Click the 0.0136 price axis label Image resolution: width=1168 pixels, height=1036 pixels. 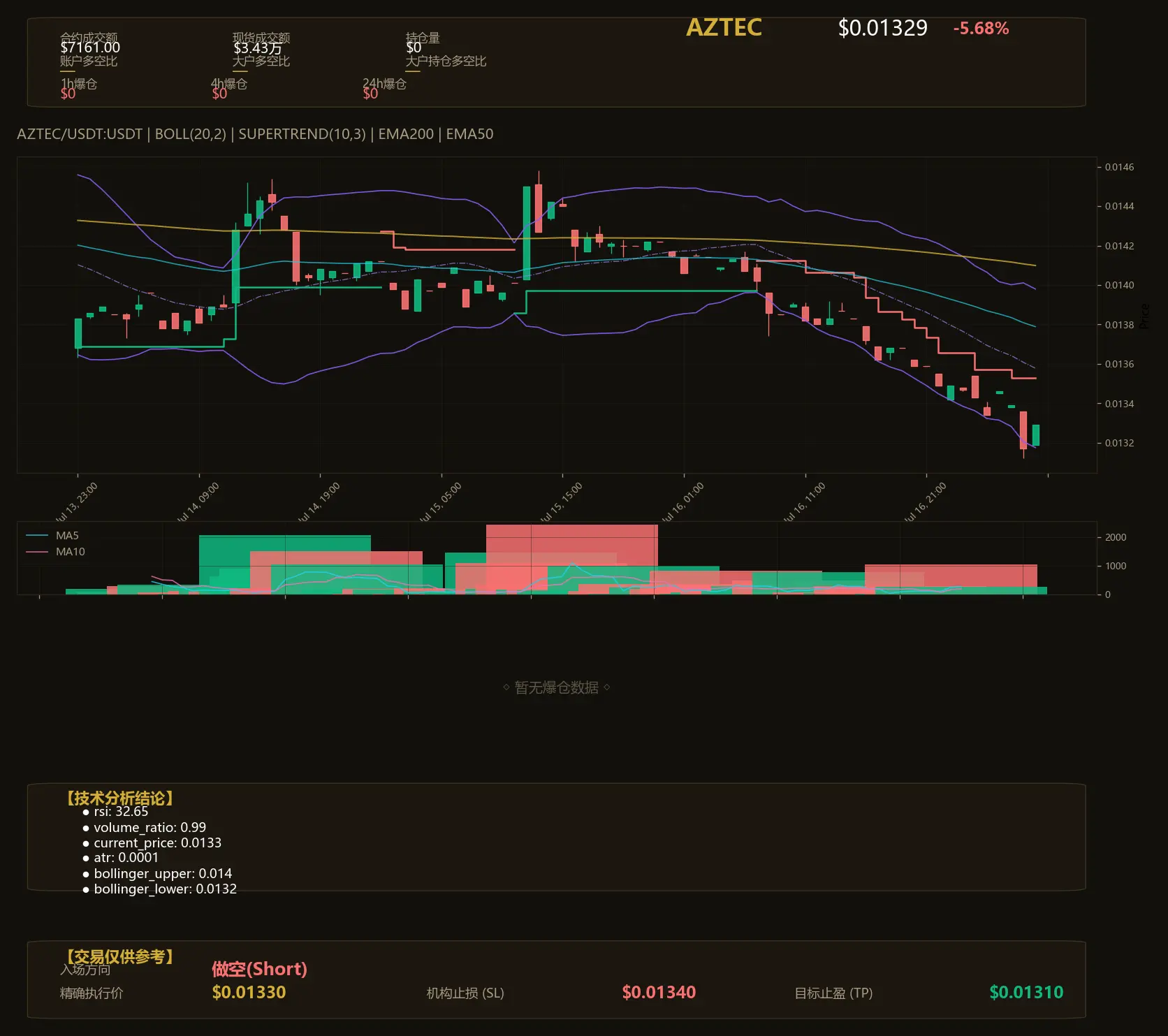point(1119,364)
